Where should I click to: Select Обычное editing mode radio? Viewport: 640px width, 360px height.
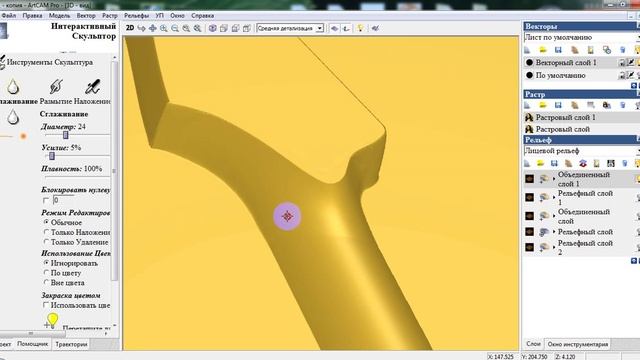[x=46, y=222]
